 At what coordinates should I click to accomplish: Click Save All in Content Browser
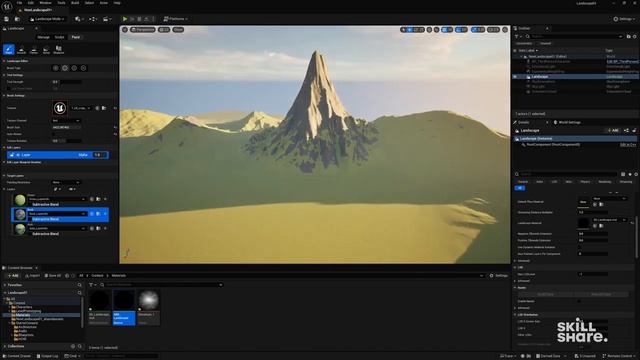tap(53, 276)
